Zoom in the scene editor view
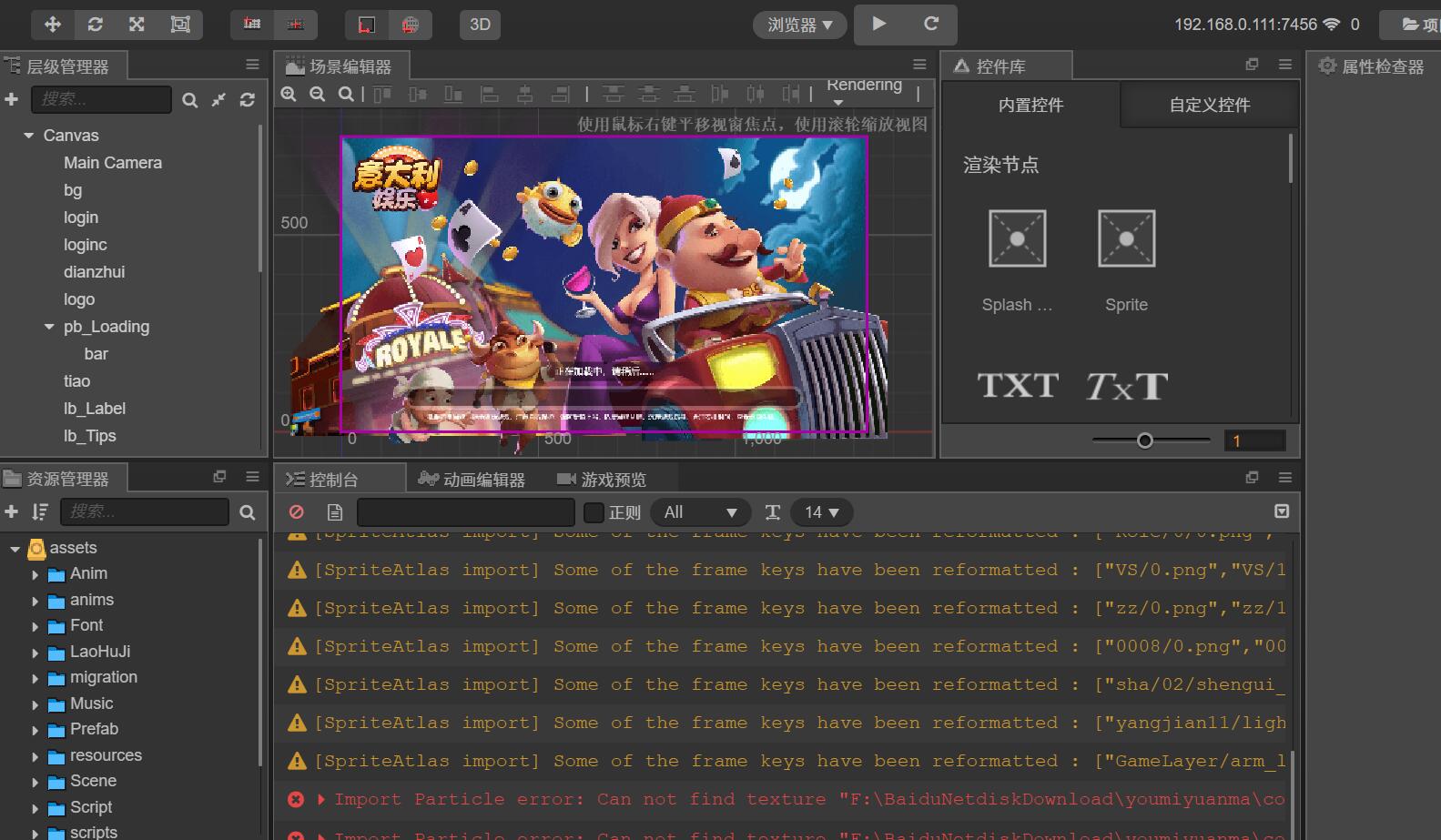Image resolution: width=1441 pixels, height=840 pixels. point(289,94)
